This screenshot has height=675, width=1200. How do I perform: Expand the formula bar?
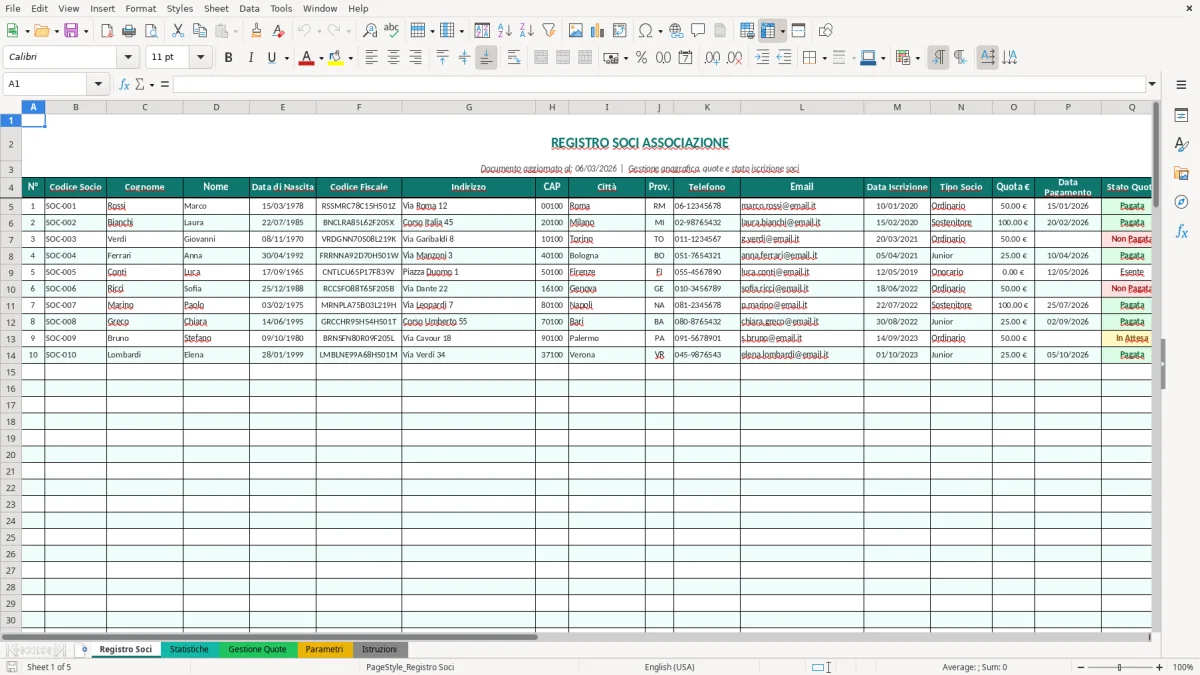[x=1153, y=84]
